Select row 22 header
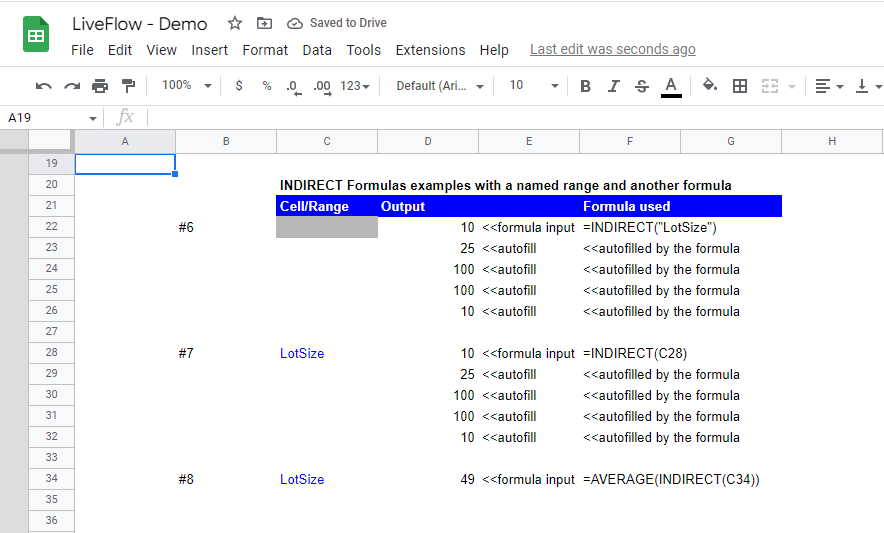This screenshot has height=533, width=884. click(51, 227)
